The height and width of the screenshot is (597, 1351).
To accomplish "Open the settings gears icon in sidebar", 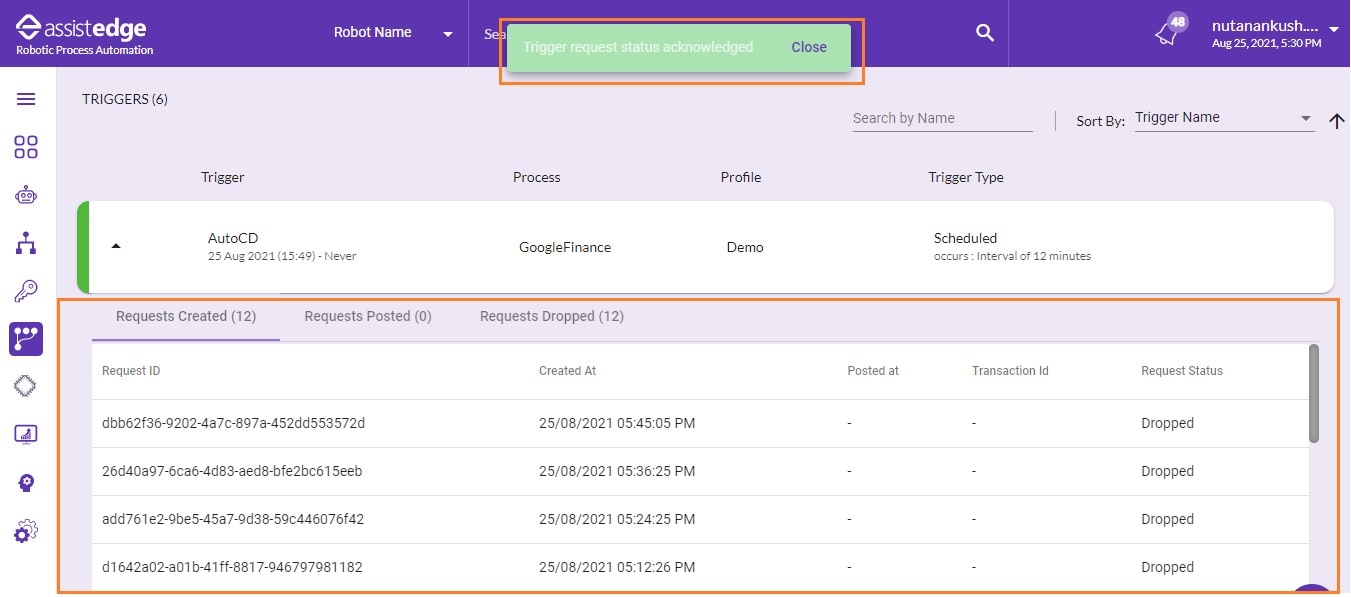I will pos(26,531).
